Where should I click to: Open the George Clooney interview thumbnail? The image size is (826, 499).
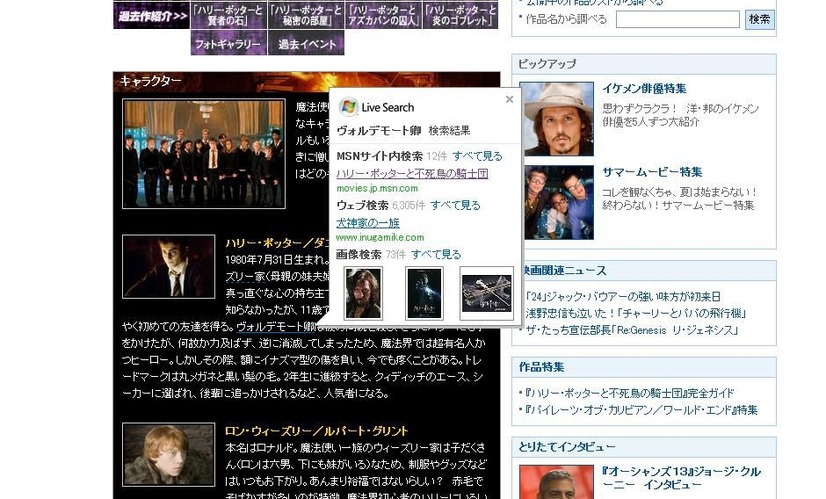(x=556, y=482)
